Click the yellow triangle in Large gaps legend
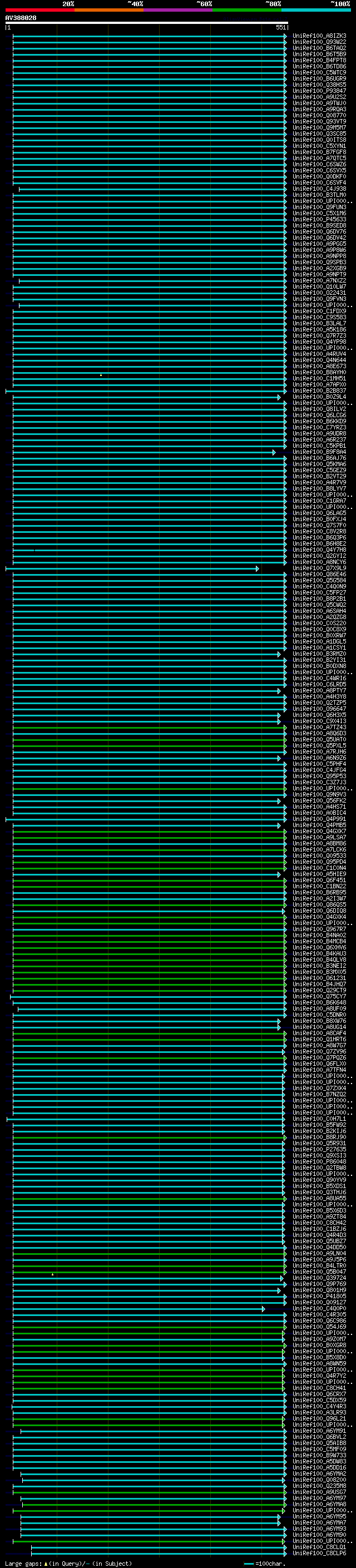This screenshot has height=1568, width=356. [x=46, y=1563]
